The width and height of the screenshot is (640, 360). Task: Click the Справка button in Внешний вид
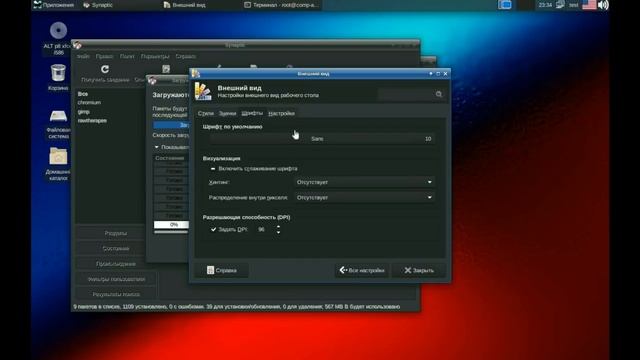pos(222,270)
